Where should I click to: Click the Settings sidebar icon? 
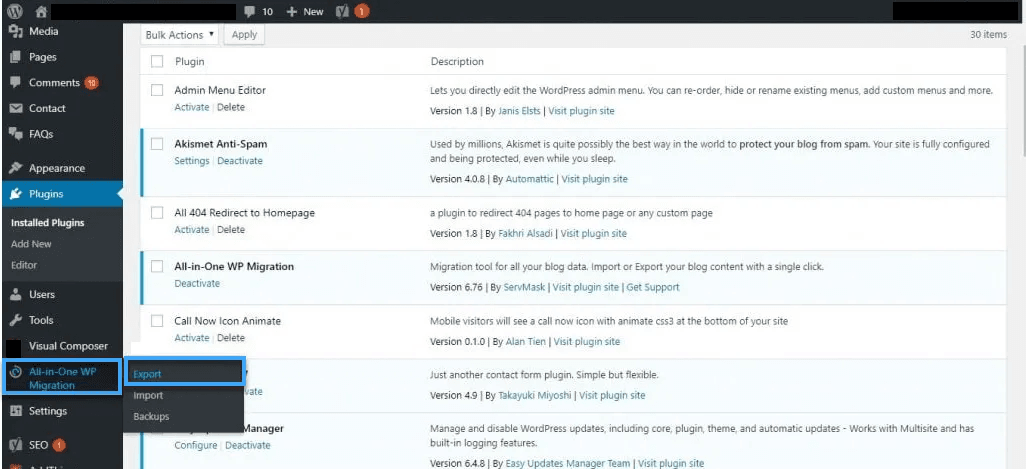[16, 411]
